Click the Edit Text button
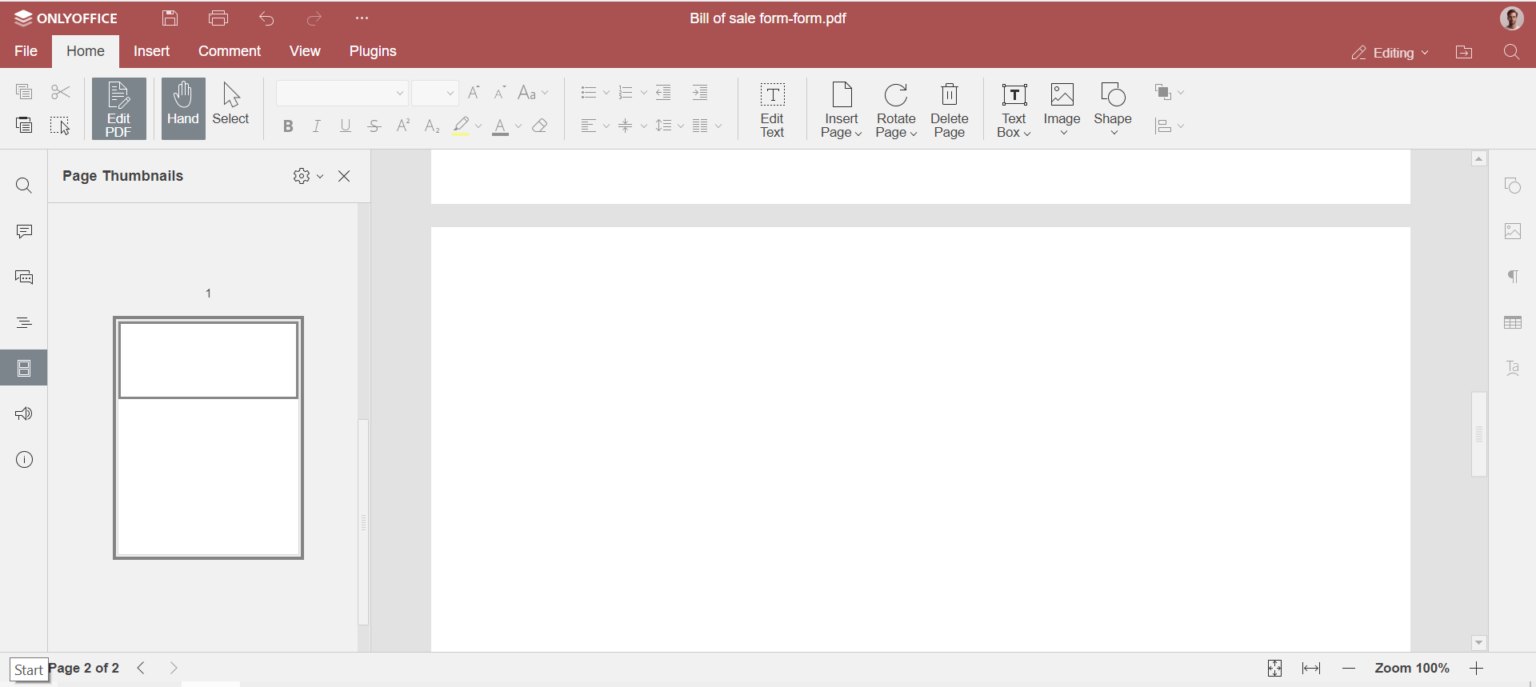Screen dimensions: 1536x687 click(772, 109)
